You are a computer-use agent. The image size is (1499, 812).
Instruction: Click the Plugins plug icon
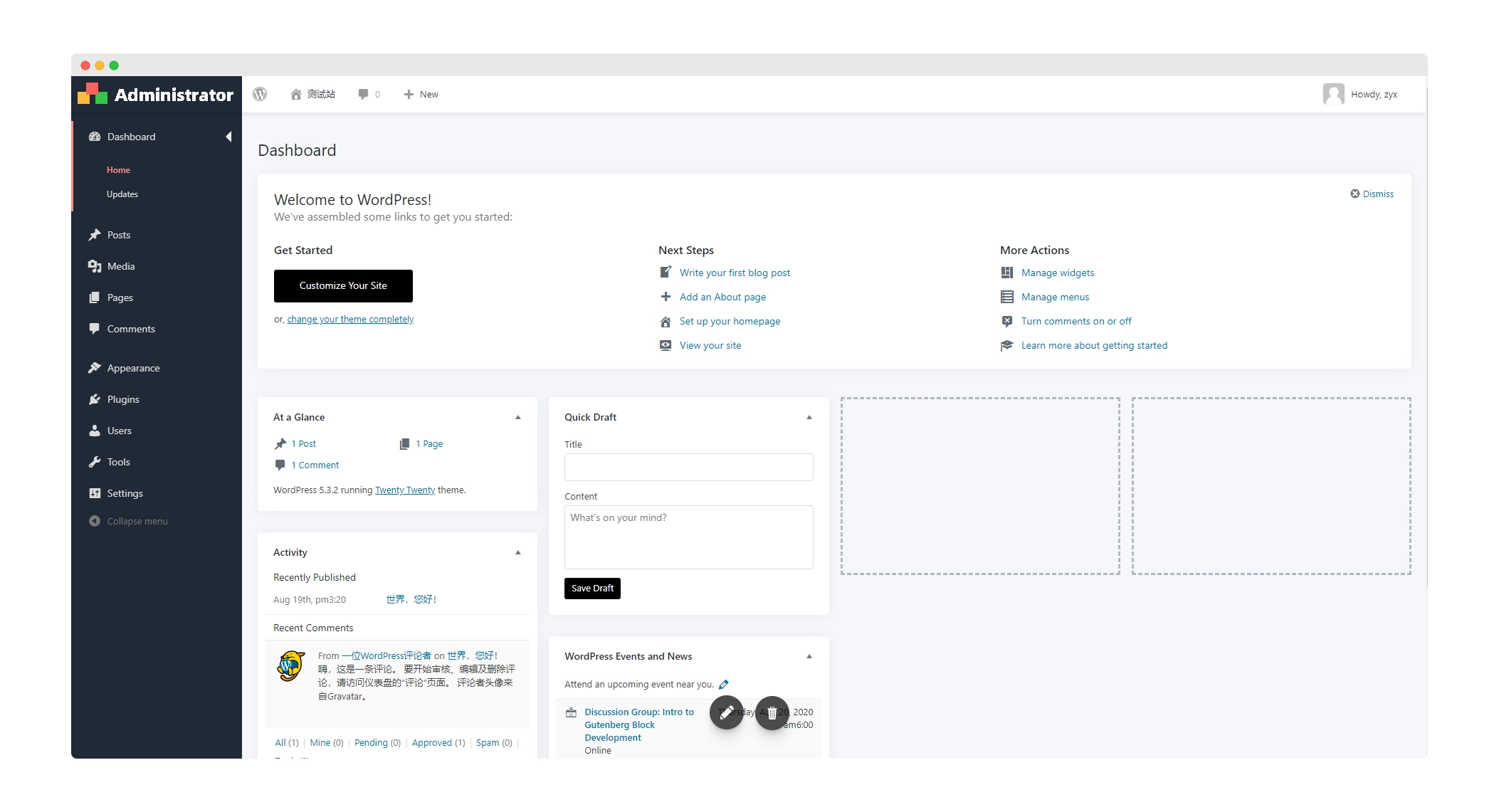(x=95, y=399)
